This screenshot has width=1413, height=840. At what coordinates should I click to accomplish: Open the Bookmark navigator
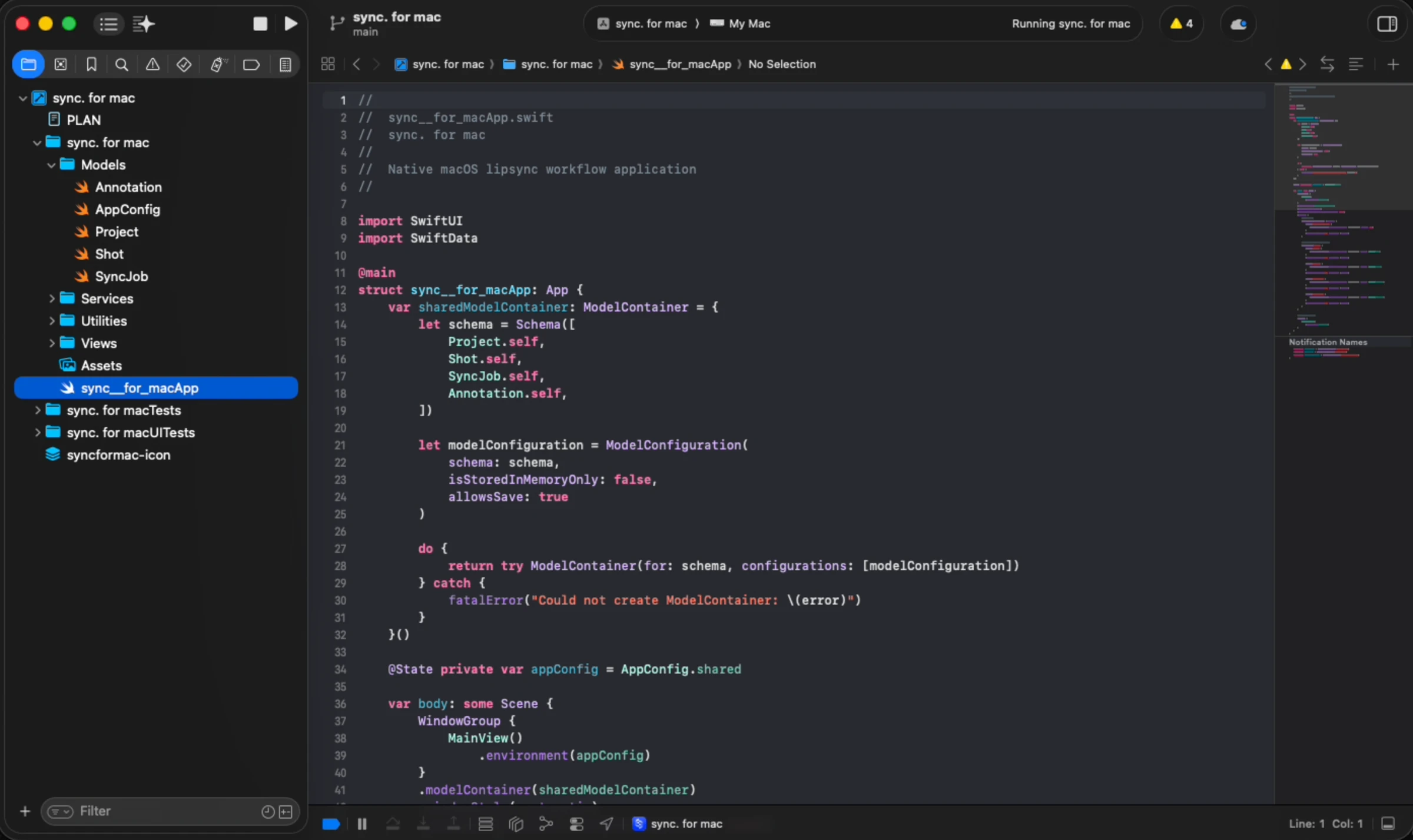(x=91, y=64)
